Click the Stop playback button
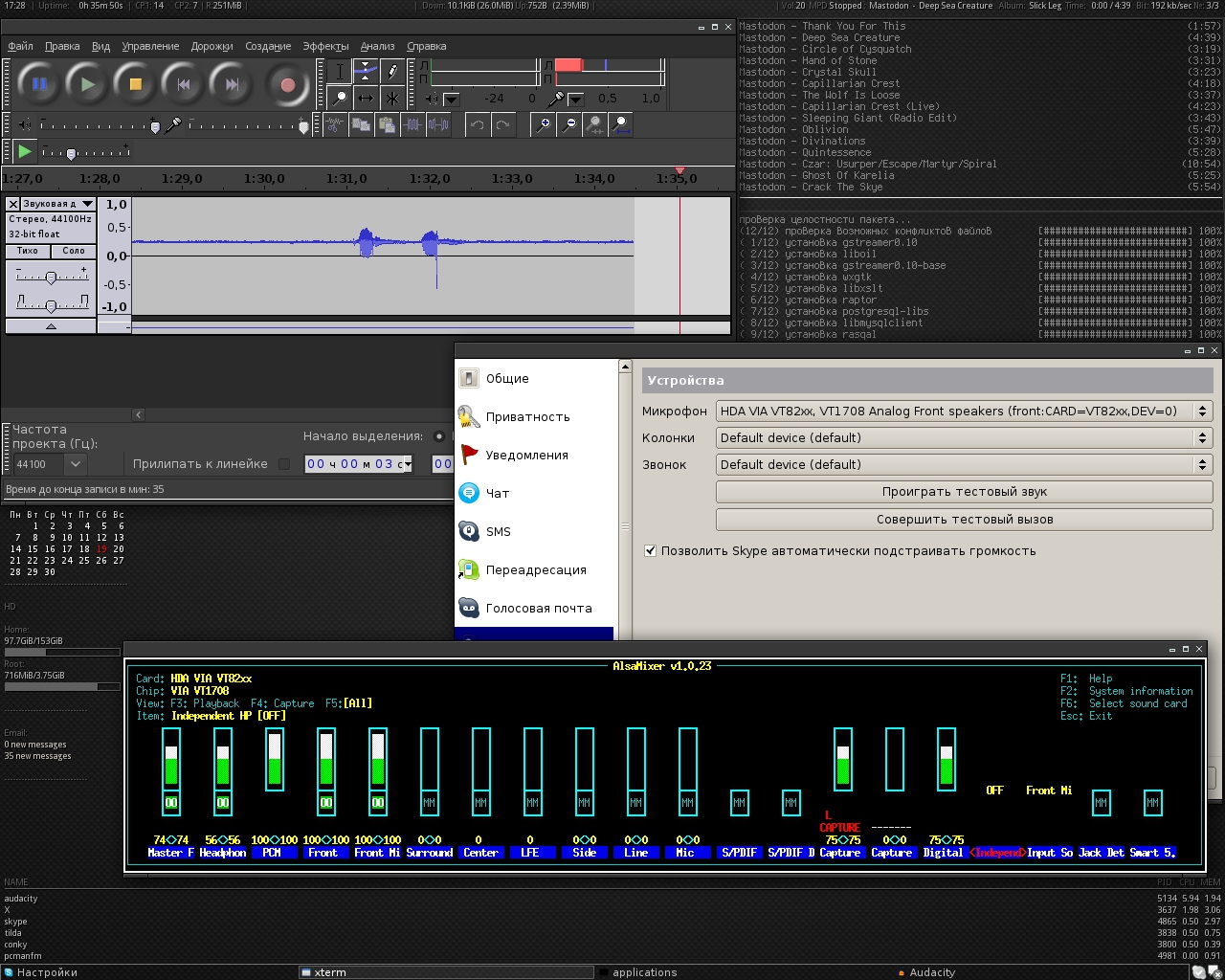Viewport: 1225px width, 980px height. coord(135,85)
